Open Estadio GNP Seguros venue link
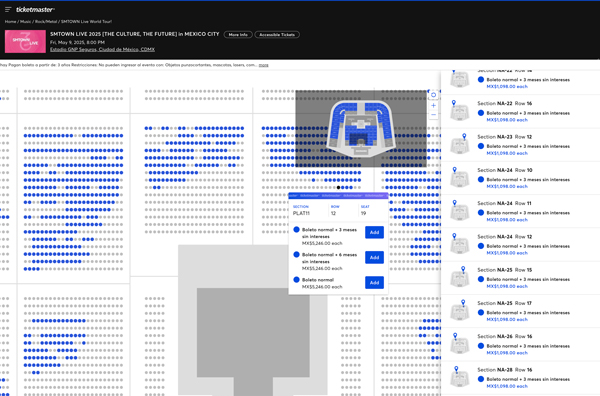 [x=102, y=49]
